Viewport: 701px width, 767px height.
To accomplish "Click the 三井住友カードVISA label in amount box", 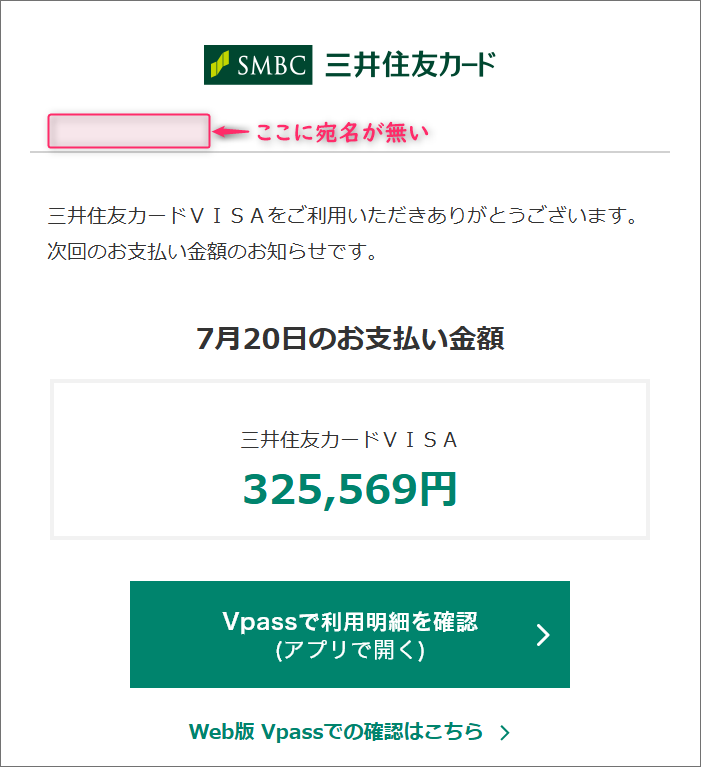I will pos(349,440).
